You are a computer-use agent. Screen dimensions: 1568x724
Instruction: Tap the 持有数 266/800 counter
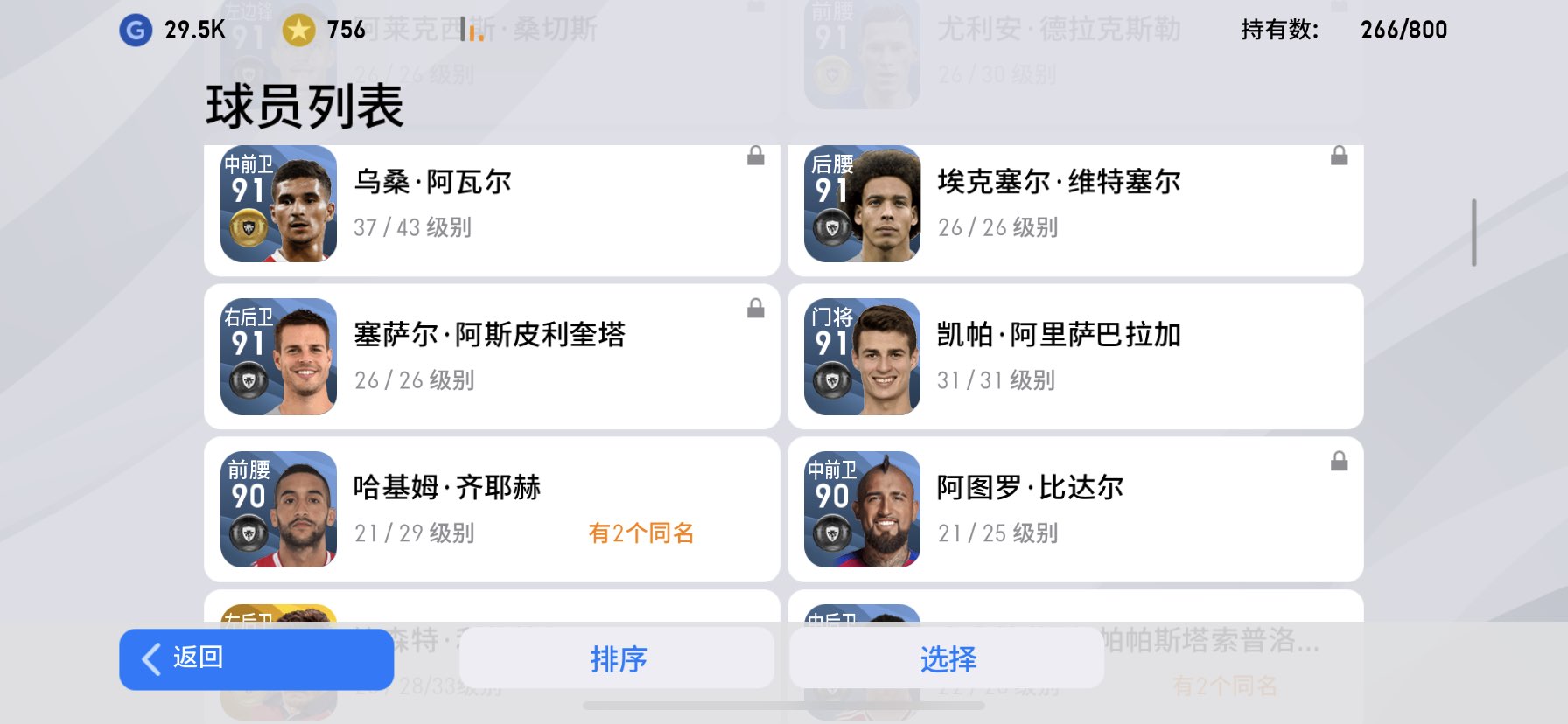tap(1343, 30)
